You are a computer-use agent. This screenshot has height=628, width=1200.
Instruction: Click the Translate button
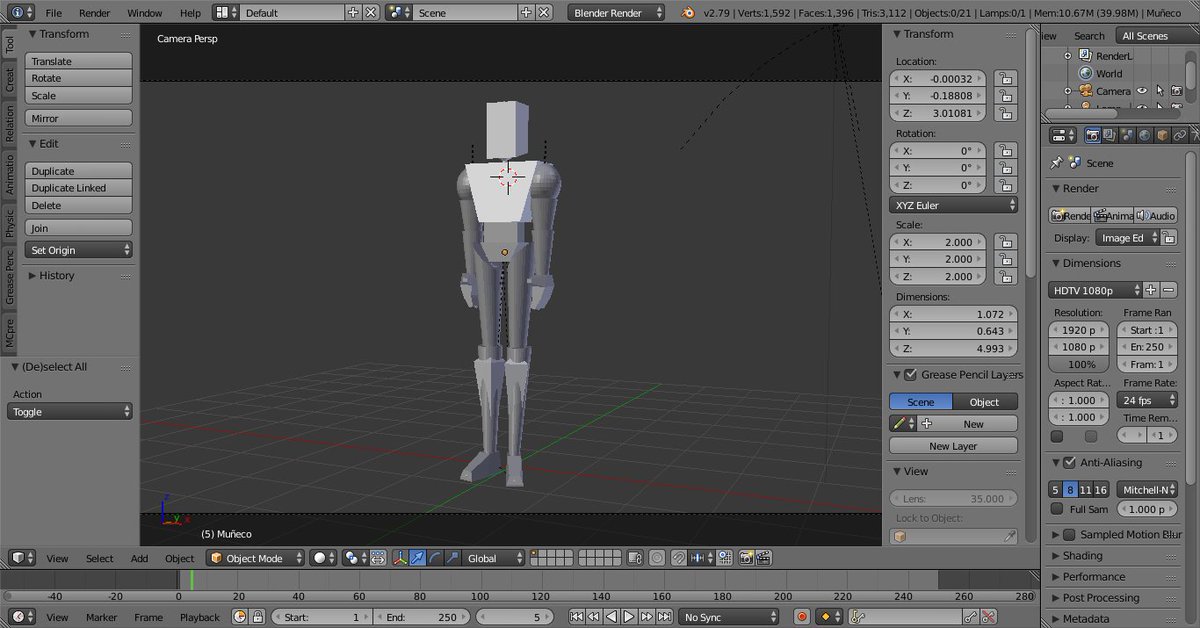click(x=79, y=61)
